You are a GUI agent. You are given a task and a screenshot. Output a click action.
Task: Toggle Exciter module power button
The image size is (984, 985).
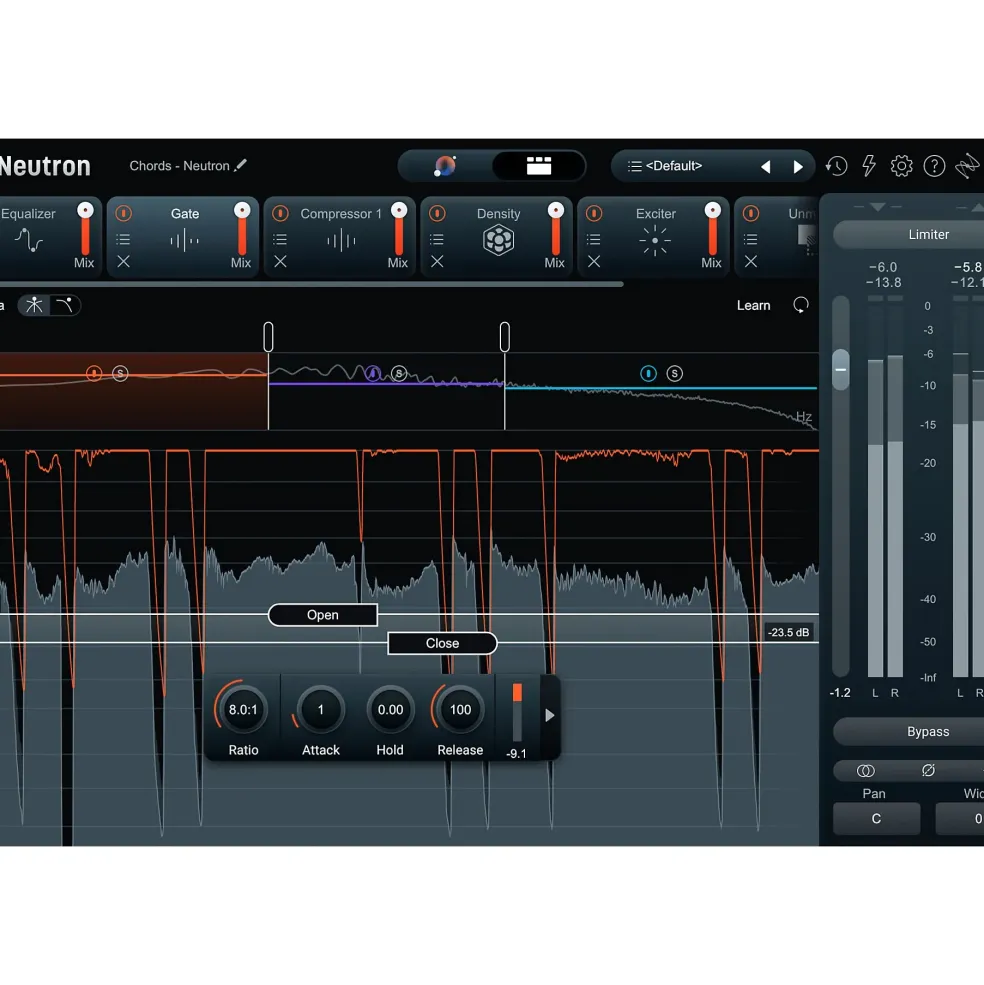pos(594,214)
